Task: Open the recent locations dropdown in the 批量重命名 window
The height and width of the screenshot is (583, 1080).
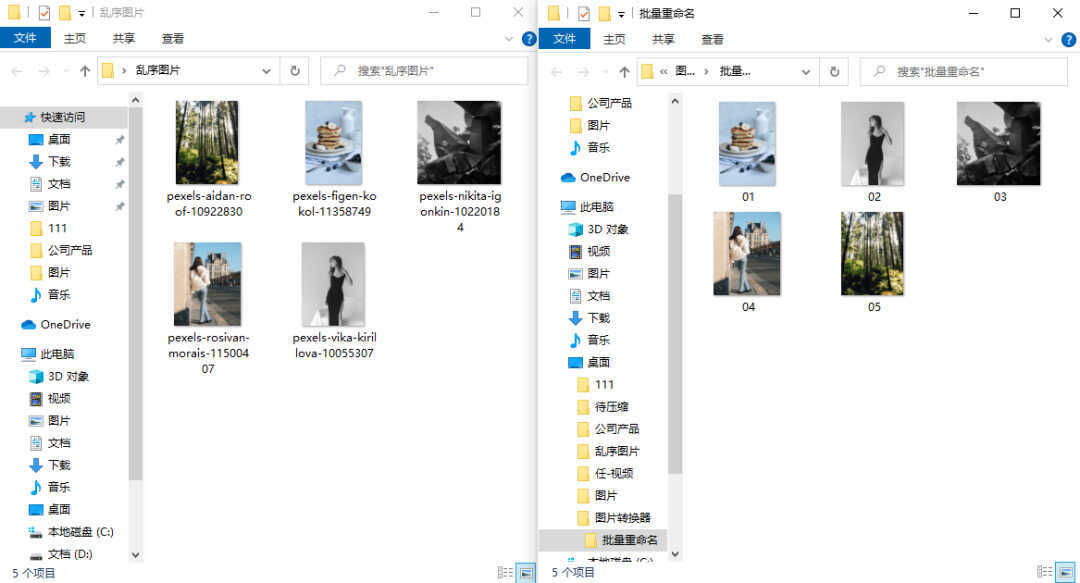Action: [605, 71]
